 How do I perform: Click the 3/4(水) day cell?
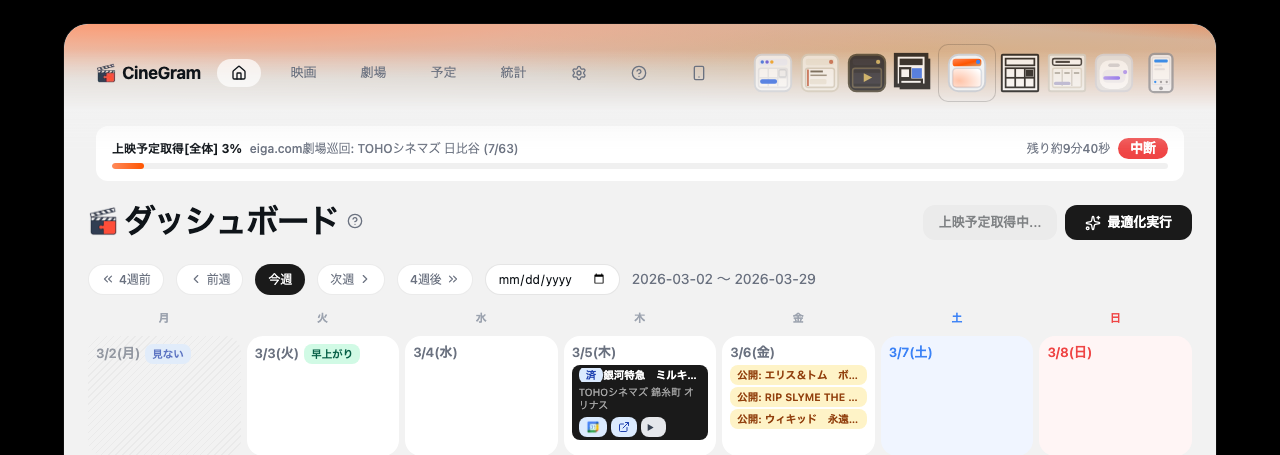click(x=481, y=396)
